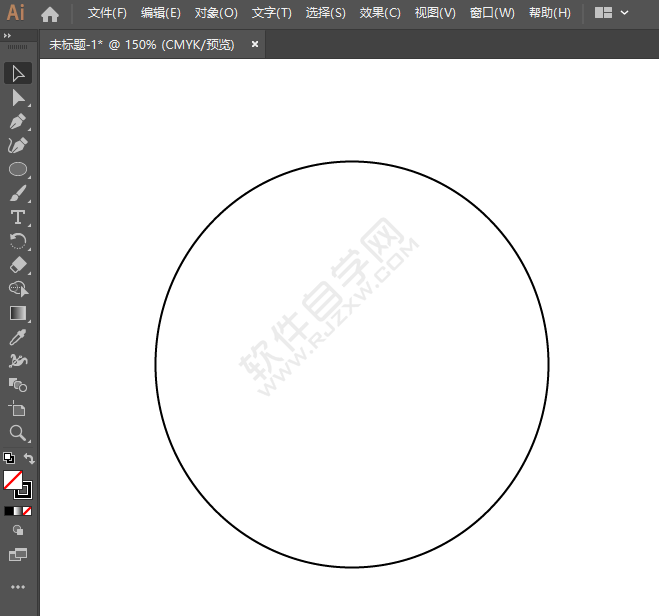Select the Pen tool

tap(18, 121)
